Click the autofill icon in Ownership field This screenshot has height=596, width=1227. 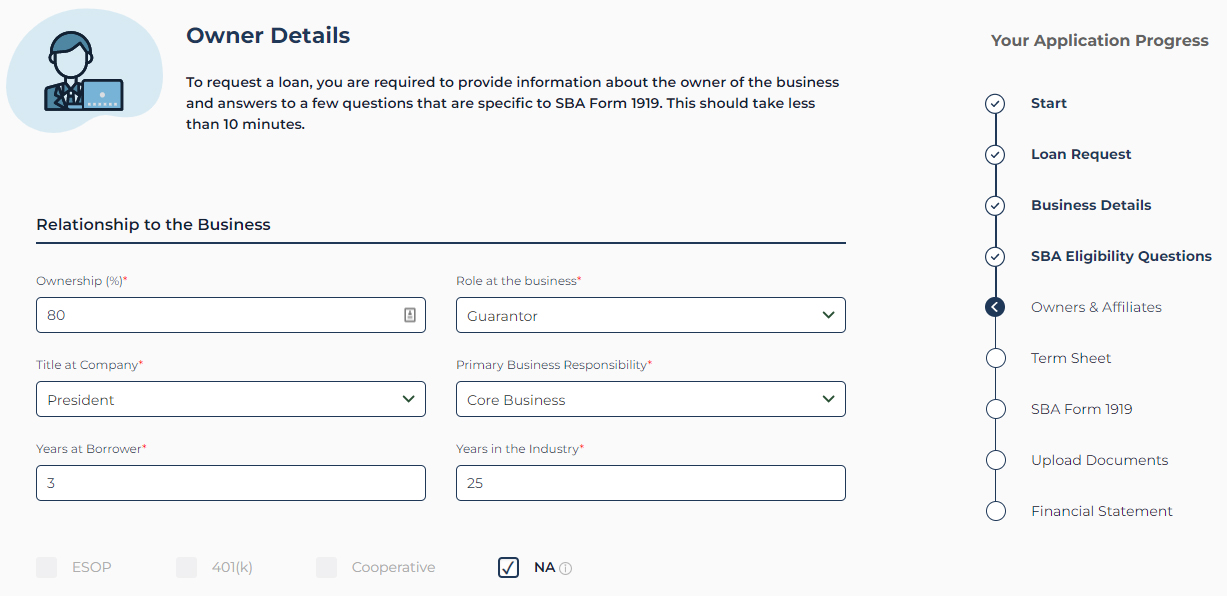pos(410,315)
